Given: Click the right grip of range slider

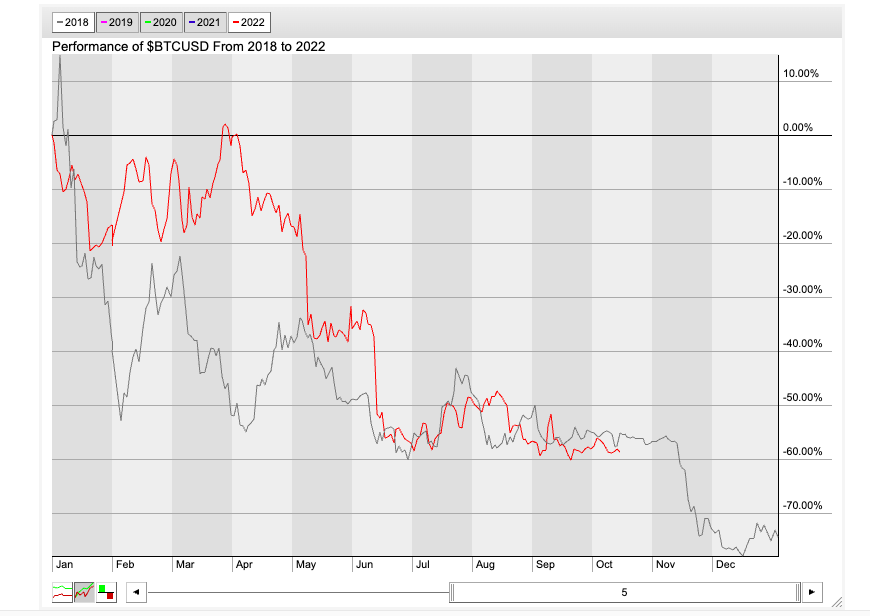Looking at the screenshot, I should (798, 592).
